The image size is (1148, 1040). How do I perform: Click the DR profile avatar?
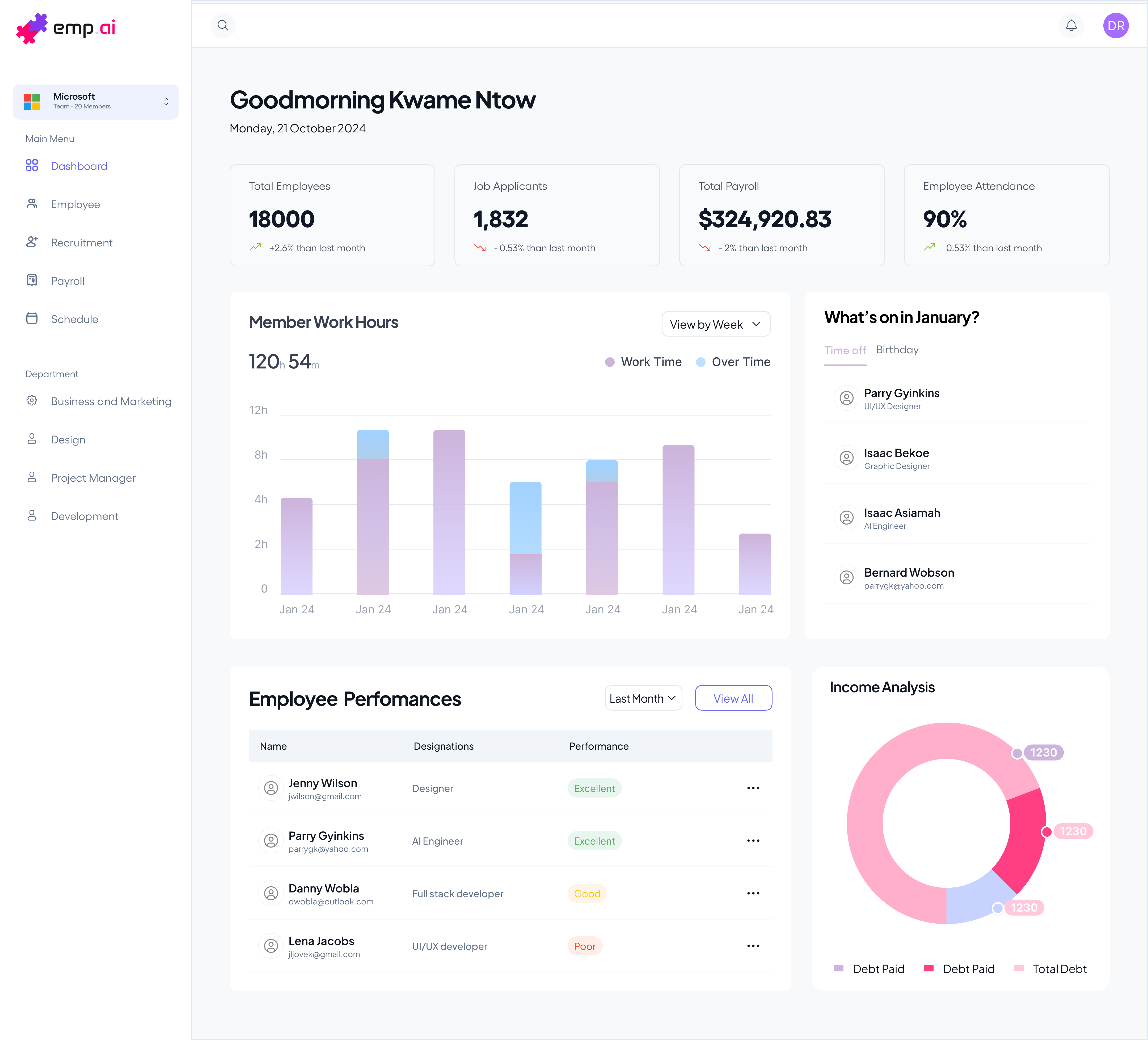[x=1115, y=26]
